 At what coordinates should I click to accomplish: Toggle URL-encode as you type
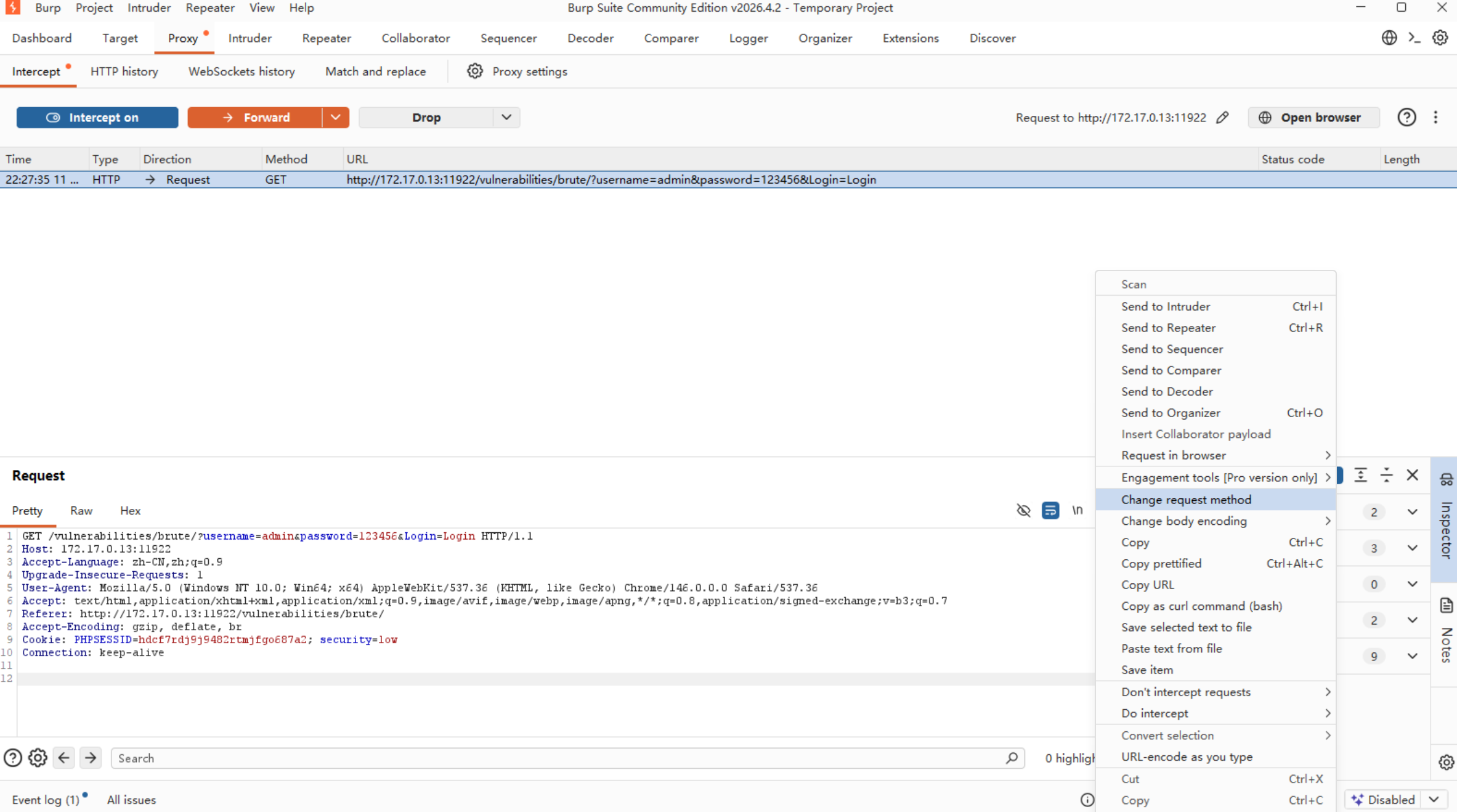(x=1187, y=757)
